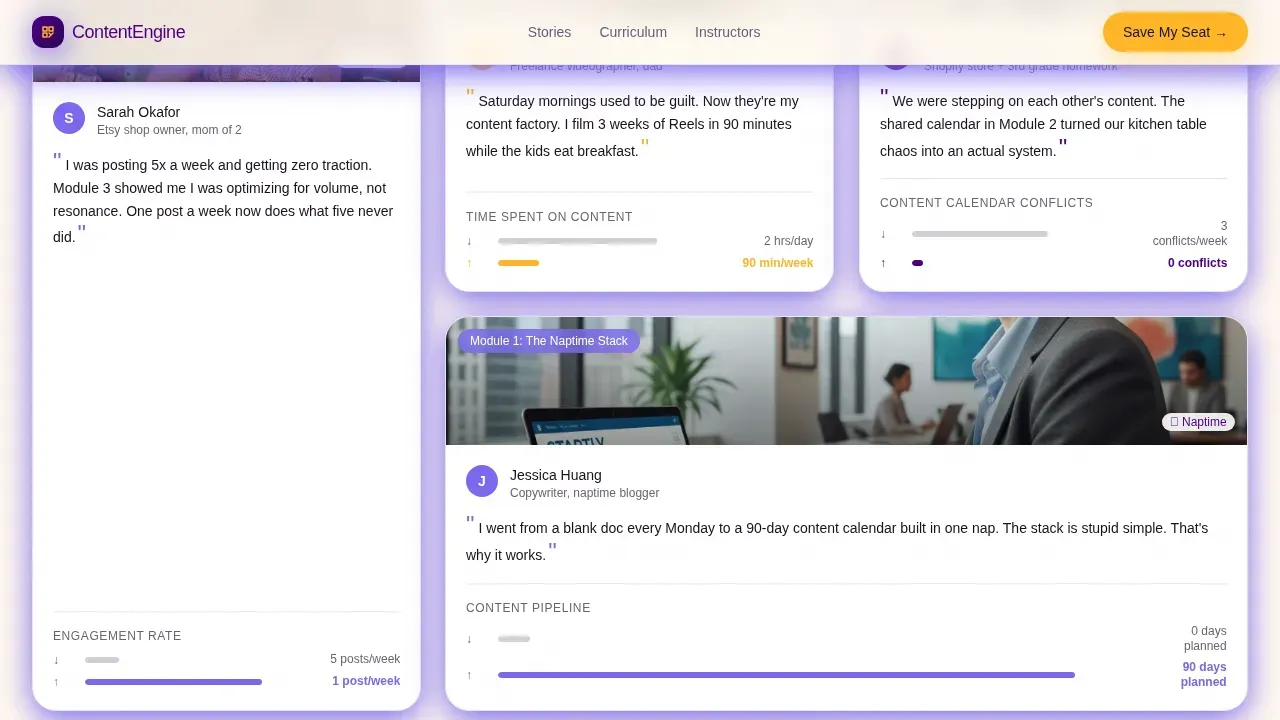Click the TIME SPENT ON CONTENT heading
1280x720 pixels.
pyautogui.click(x=549, y=217)
